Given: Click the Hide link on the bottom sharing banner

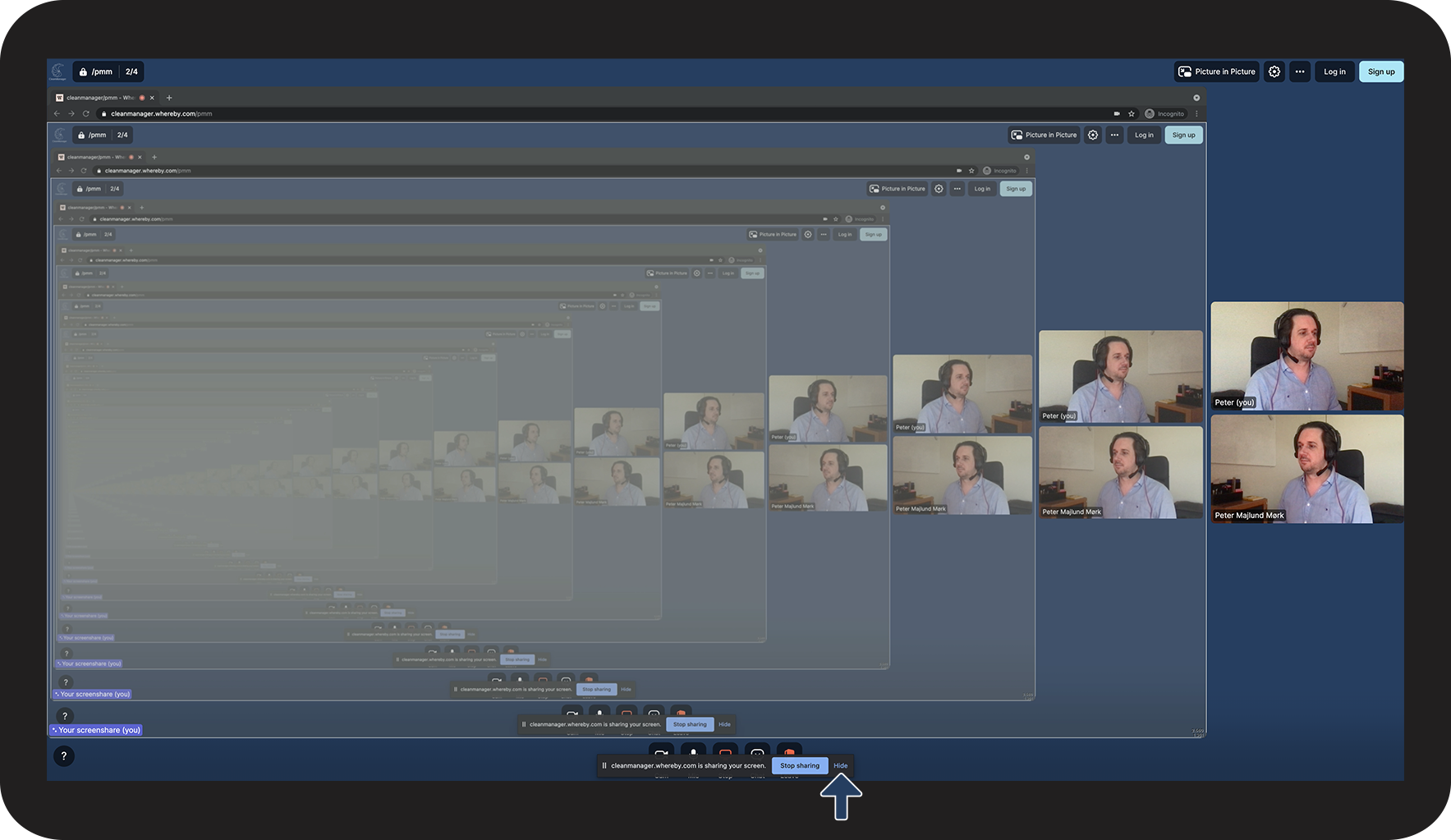Looking at the screenshot, I should point(841,765).
